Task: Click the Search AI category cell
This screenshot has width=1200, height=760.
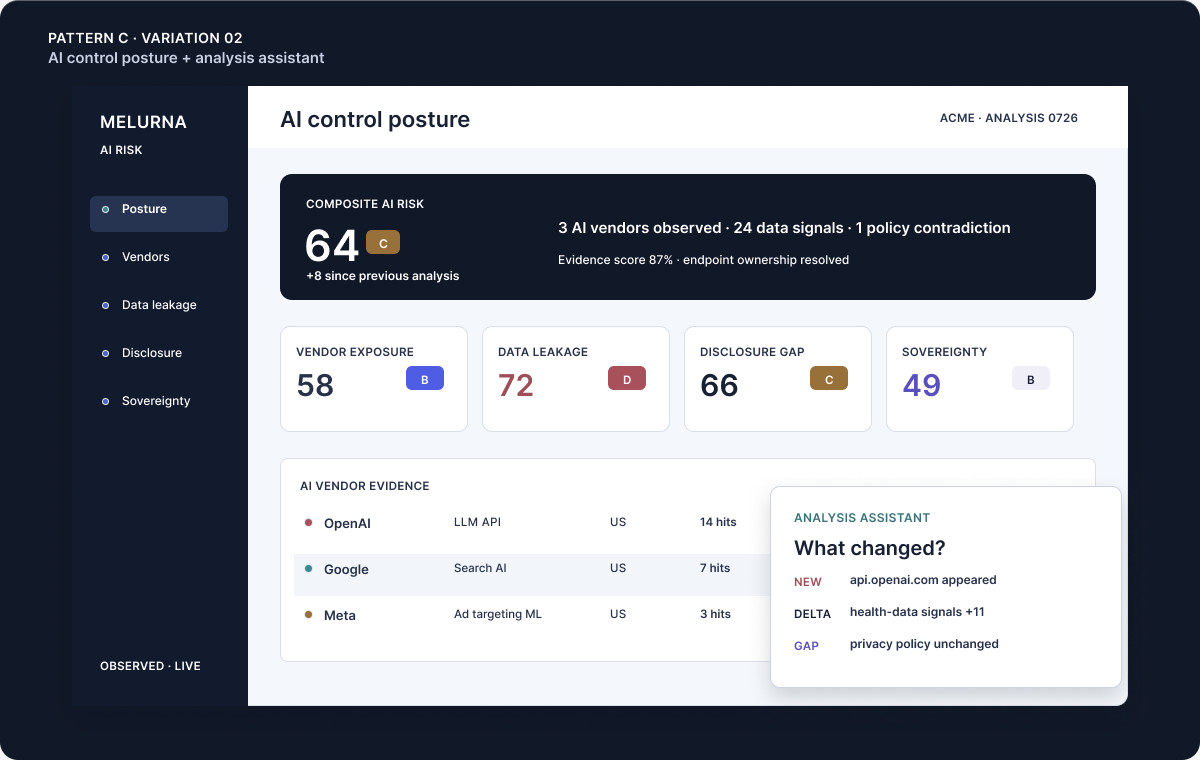Action: 480,568
